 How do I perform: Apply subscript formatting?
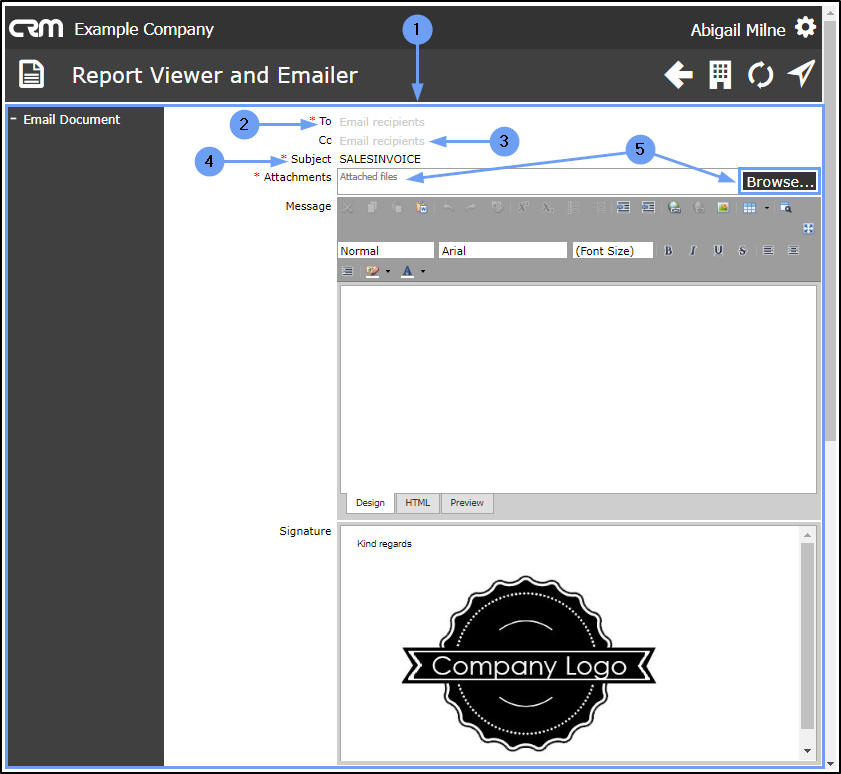pyautogui.click(x=548, y=208)
